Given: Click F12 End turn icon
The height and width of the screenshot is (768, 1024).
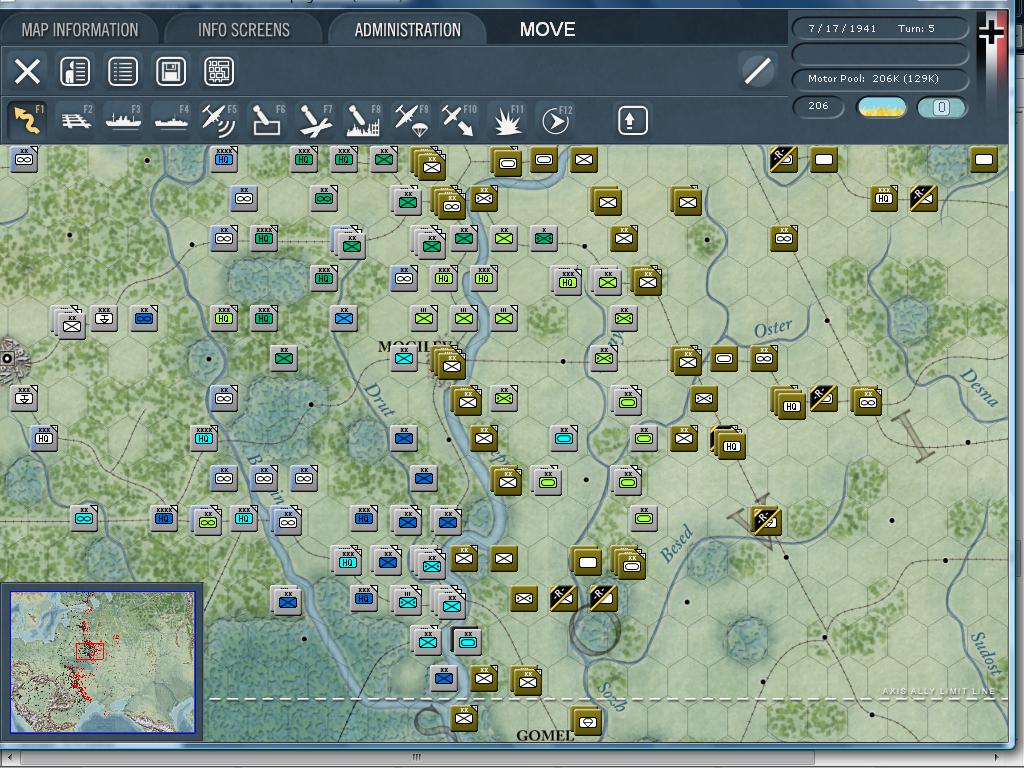Looking at the screenshot, I should click(555, 120).
